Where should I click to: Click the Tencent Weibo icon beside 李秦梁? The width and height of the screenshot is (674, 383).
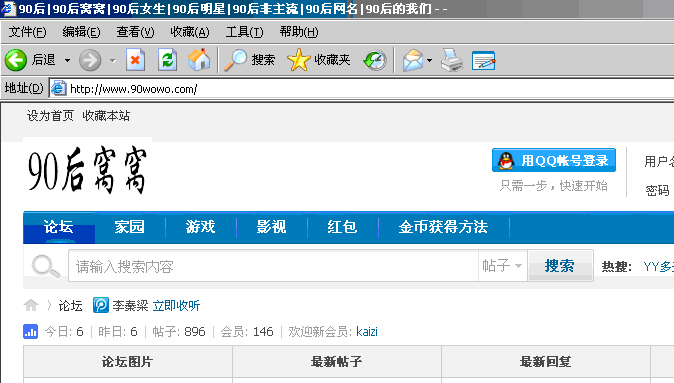[101, 305]
